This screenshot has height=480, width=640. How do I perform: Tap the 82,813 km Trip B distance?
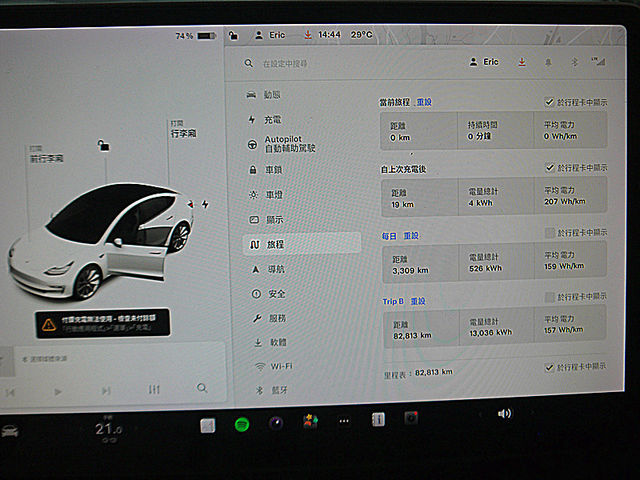[412, 336]
